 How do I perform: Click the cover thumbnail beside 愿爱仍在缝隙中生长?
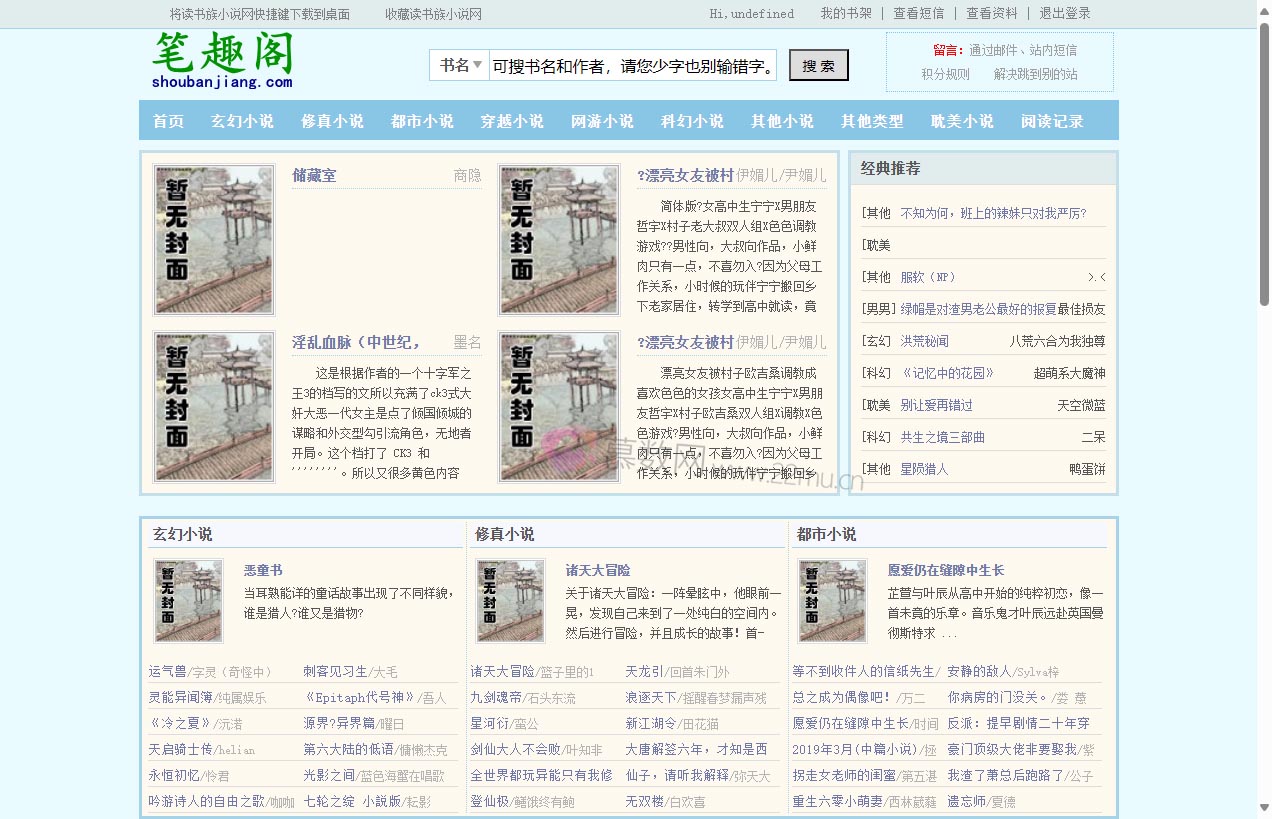832,601
